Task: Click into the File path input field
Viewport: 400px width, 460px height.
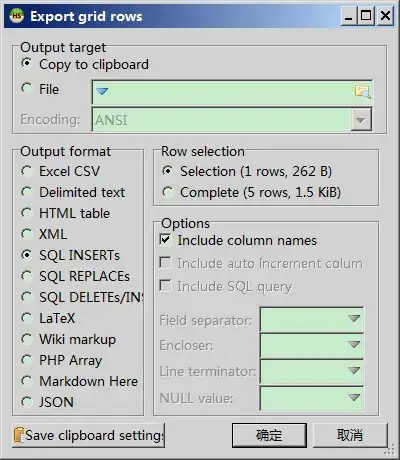Action: tap(232, 92)
